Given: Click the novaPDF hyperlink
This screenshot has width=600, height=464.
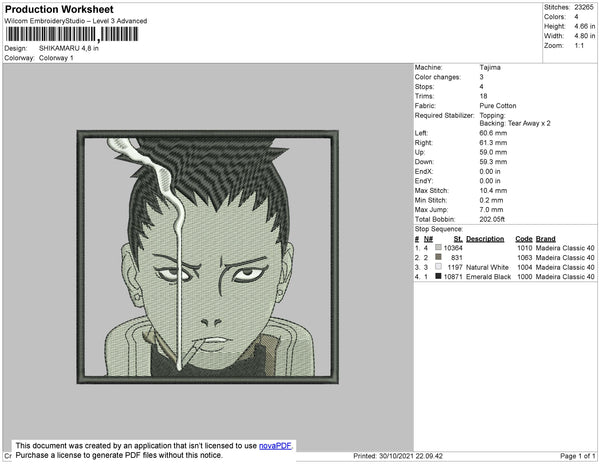Looking at the screenshot, I should (275, 446).
